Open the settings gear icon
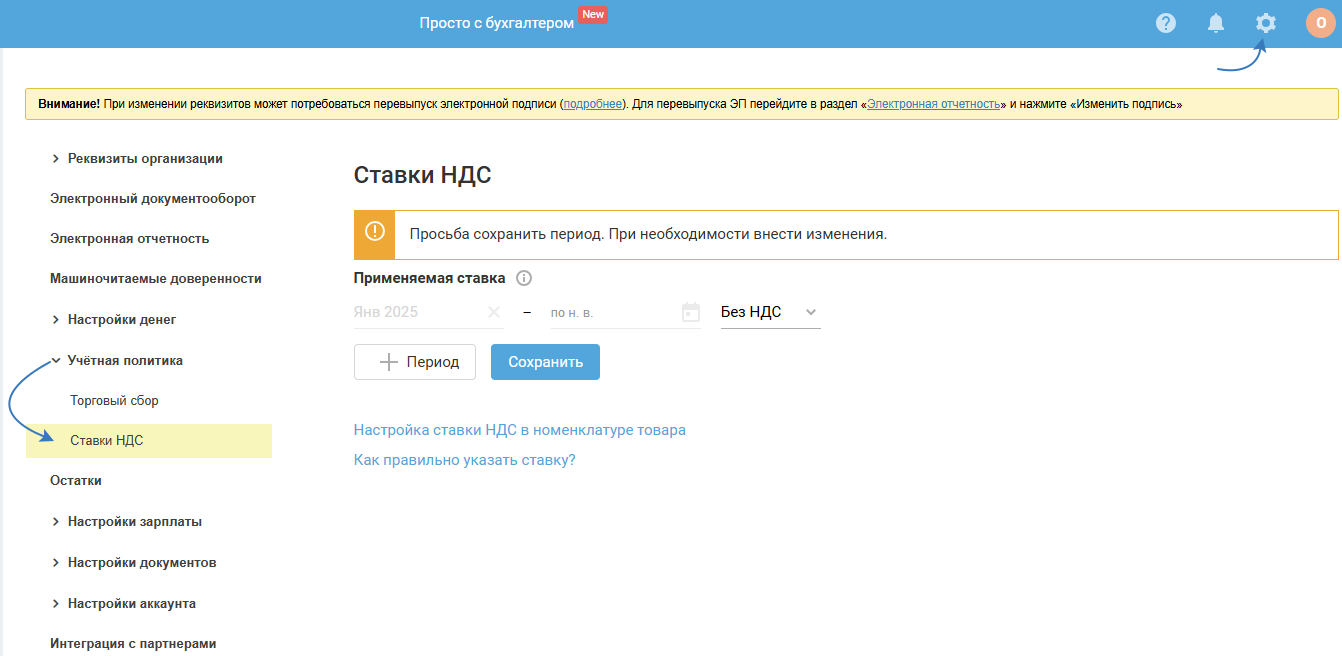 [1266, 23]
